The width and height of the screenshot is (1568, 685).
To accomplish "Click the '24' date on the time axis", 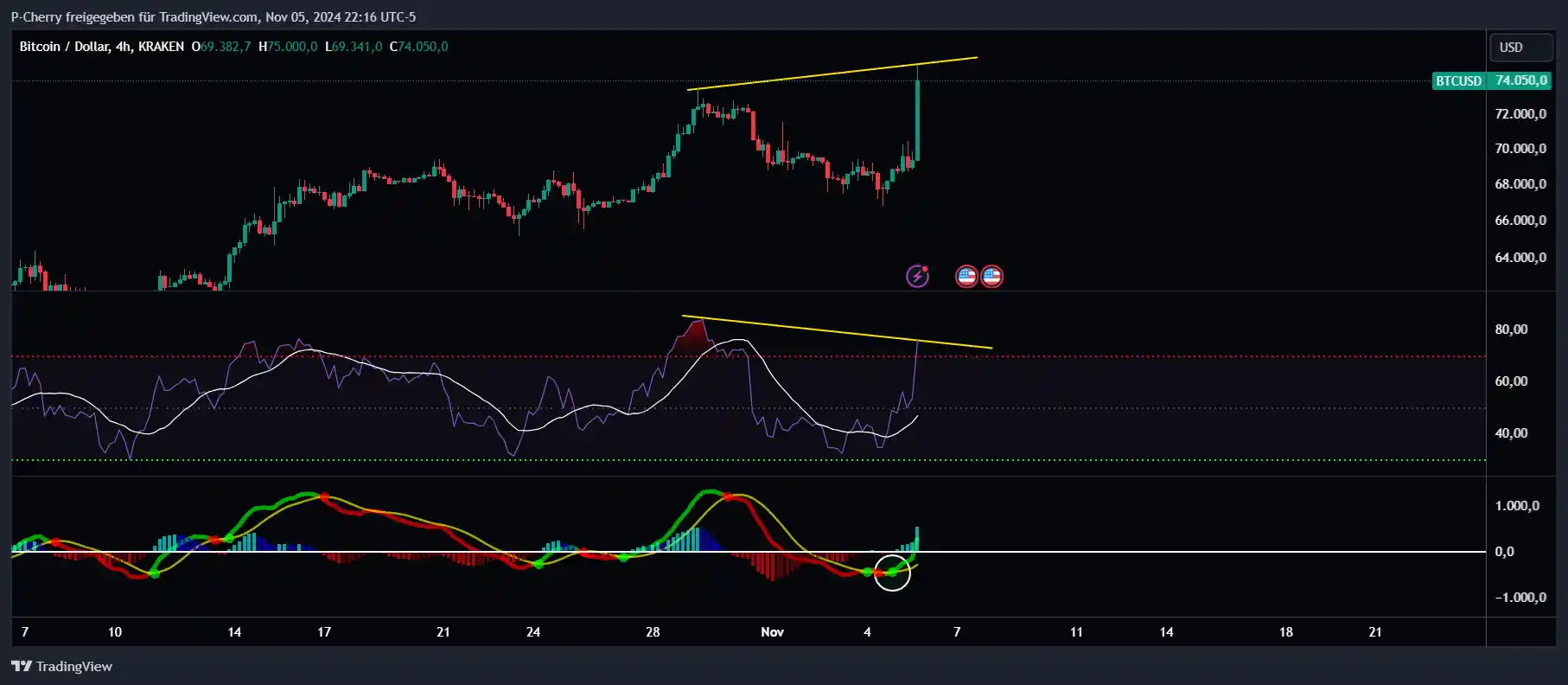I will [533, 632].
